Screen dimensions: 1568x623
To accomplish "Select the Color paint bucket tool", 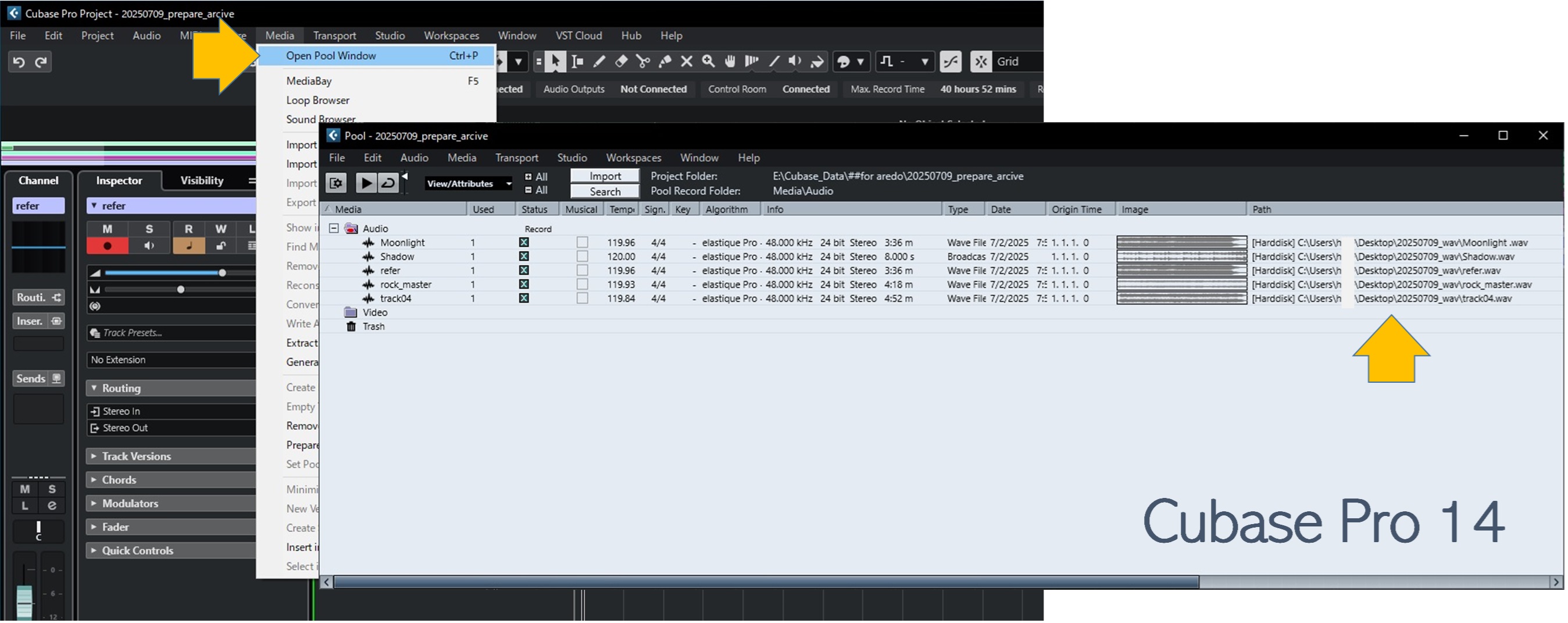I will tap(817, 62).
